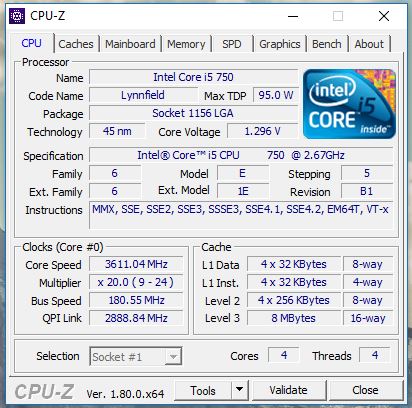Click the Close button at bottom
The width and height of the screenshot is (412, 408).
[x=365, y=390]
